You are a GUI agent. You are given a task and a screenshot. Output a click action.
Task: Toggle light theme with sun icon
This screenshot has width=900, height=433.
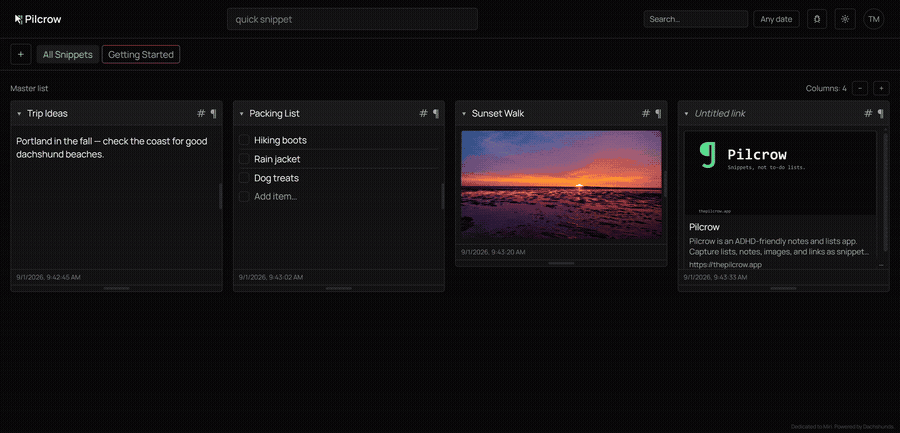[845, 19]
